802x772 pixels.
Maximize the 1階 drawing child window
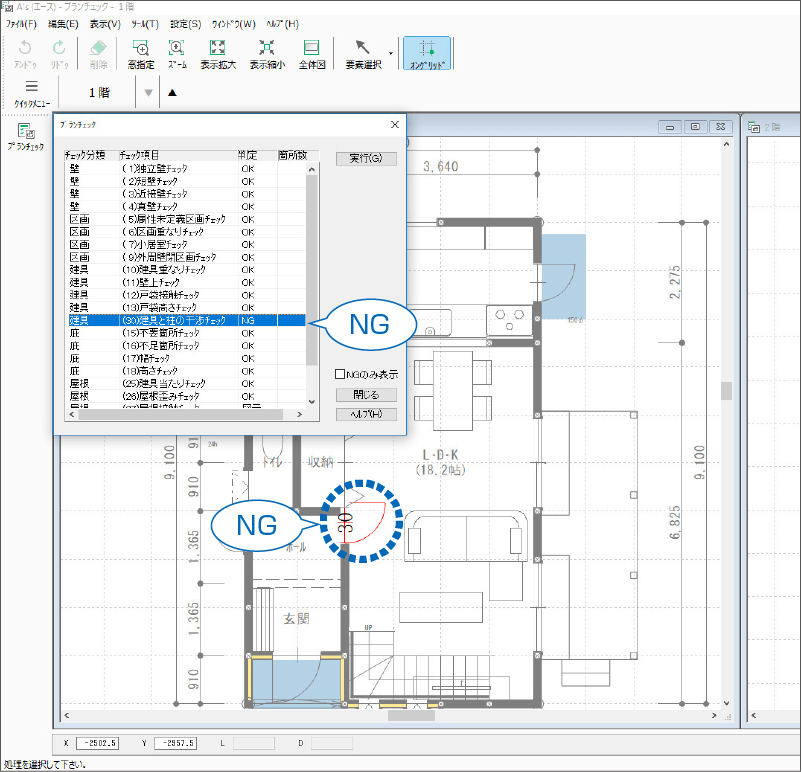click(695, 127)
